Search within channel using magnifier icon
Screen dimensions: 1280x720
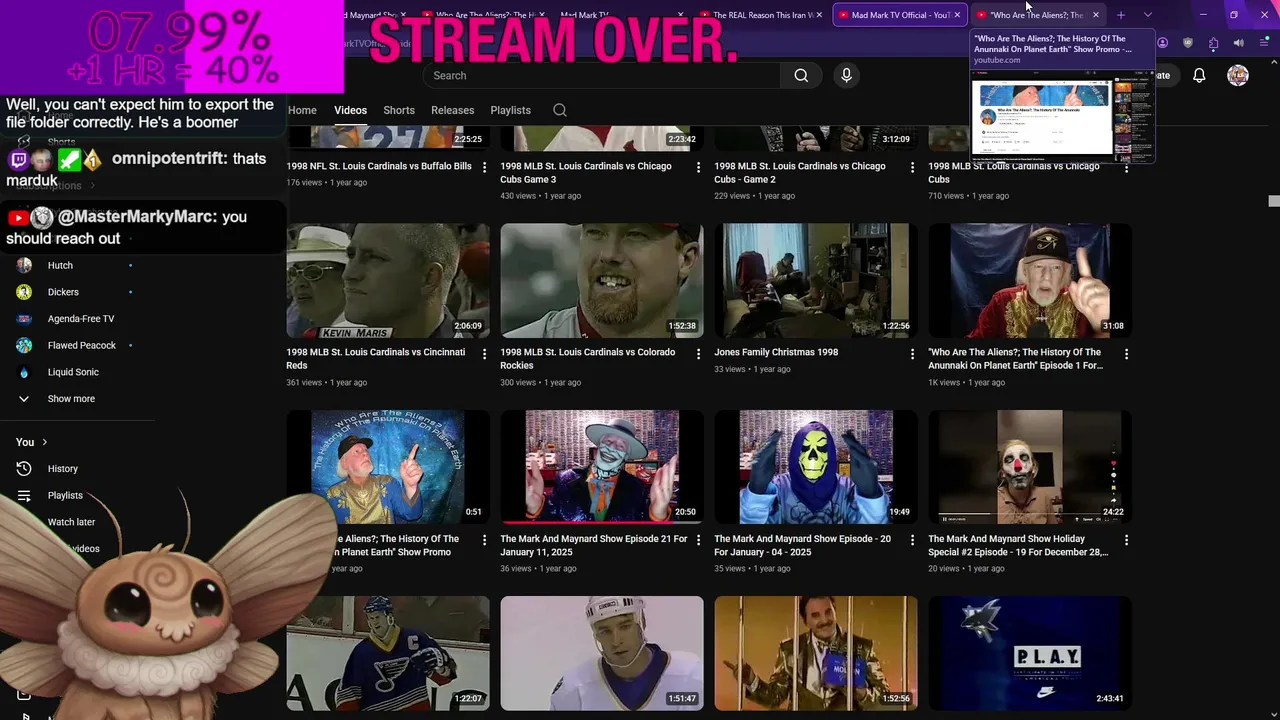pyautogui.click(x=560, y=110)
